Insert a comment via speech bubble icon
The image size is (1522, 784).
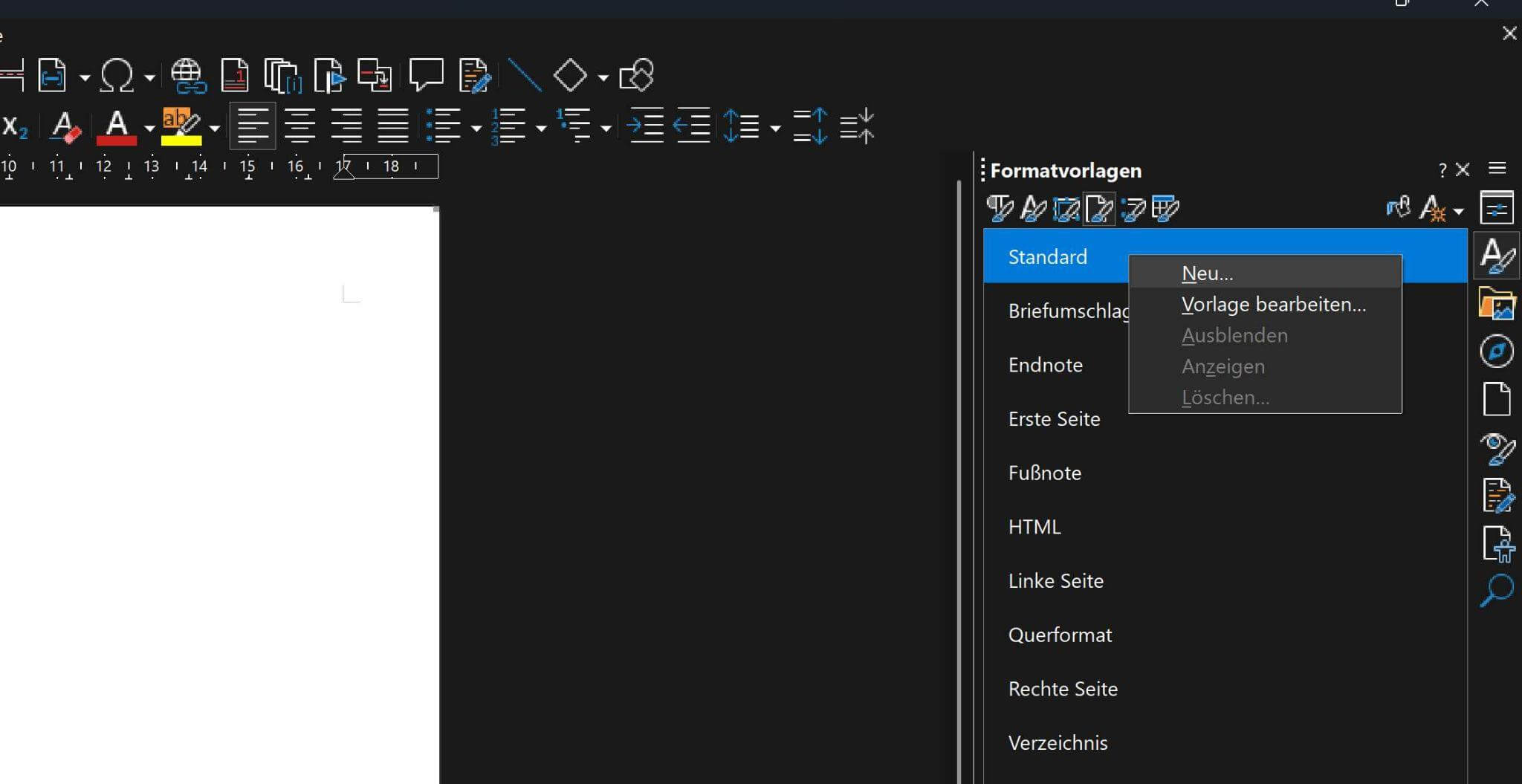click(426, 76)
